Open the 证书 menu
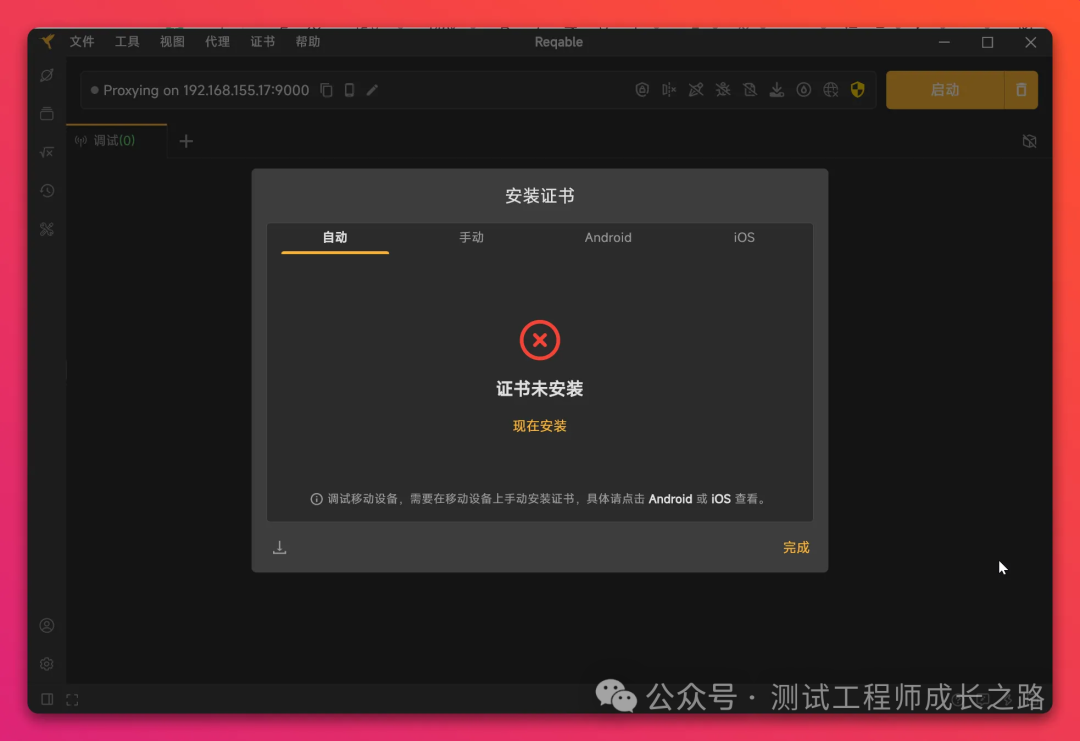The image size is (1080, 741). pyautogui.click(x=262, y=42)
